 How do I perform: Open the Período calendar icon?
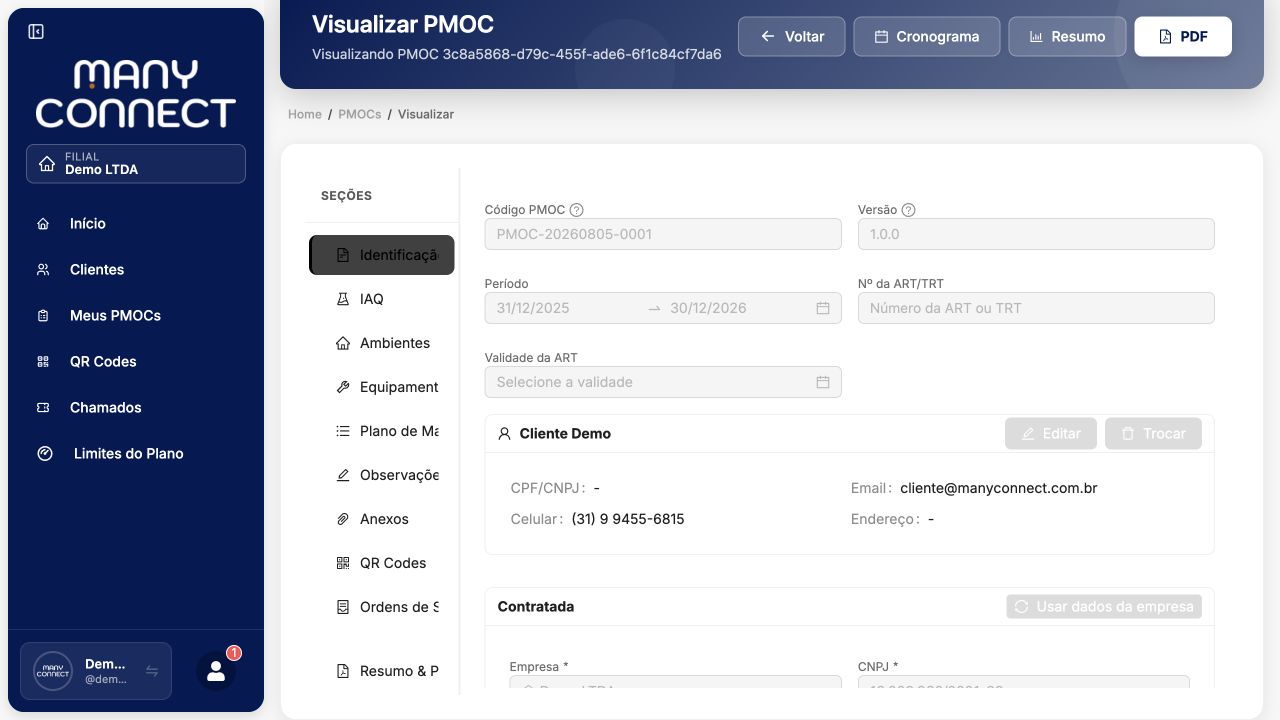[x=823, y=308]
